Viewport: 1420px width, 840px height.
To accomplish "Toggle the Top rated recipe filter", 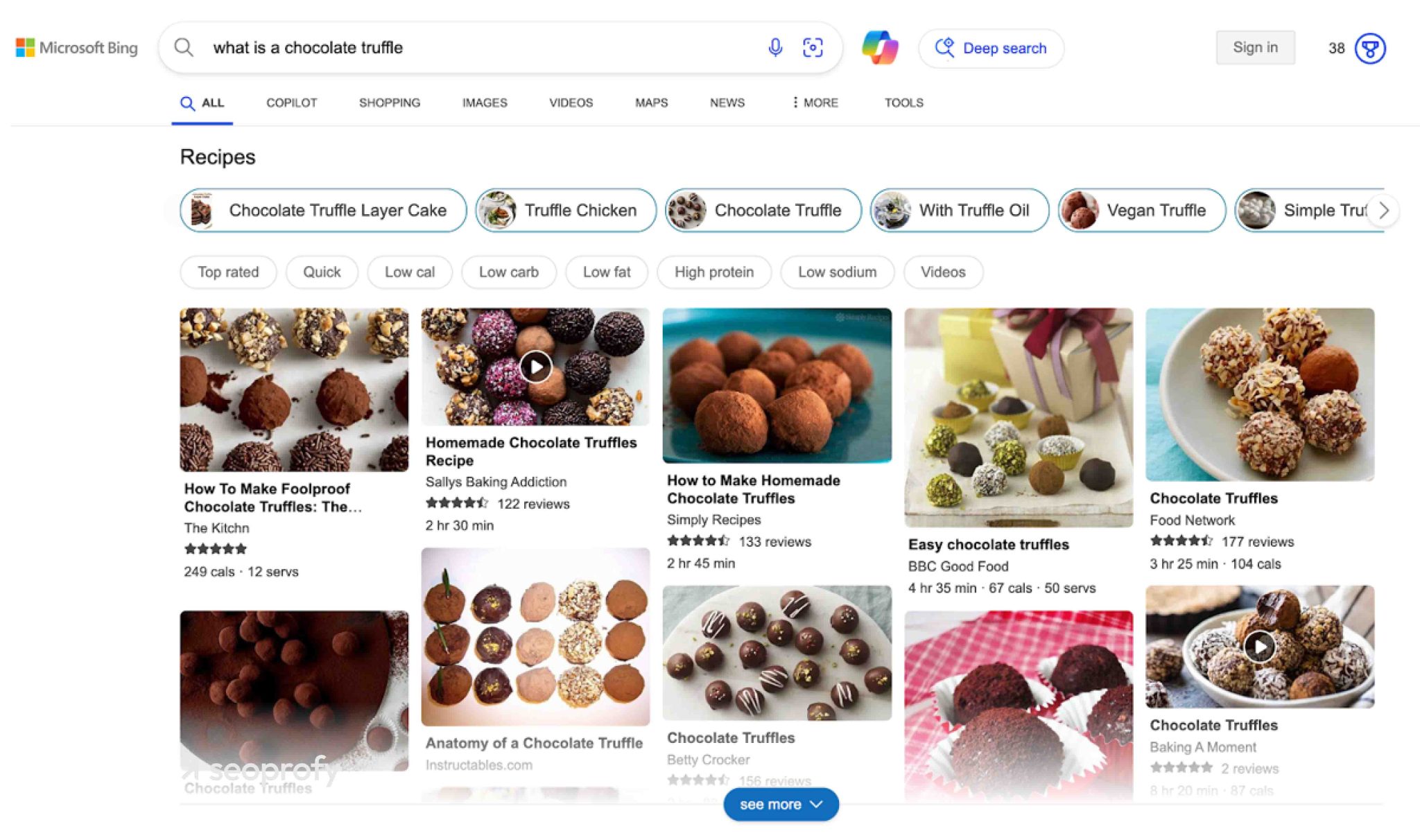I will click(x=228, y=272).
